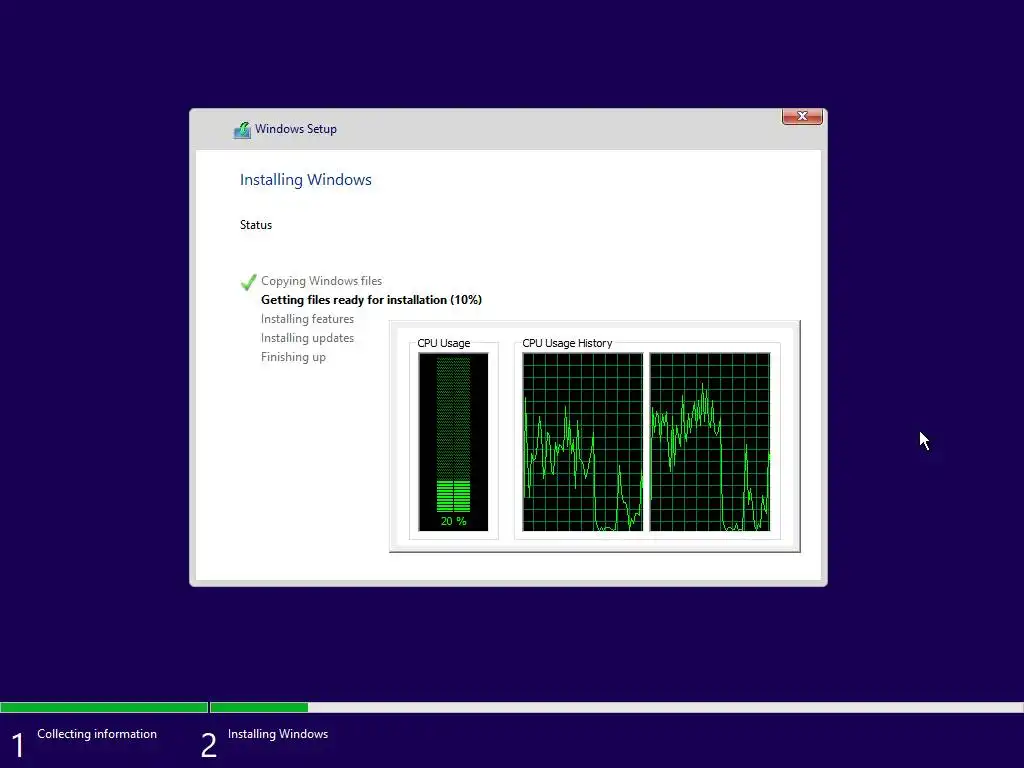This screenshot has width=1024, height=768.
Task: Click the CPU Usage bar meter
Action: point(453,442)
